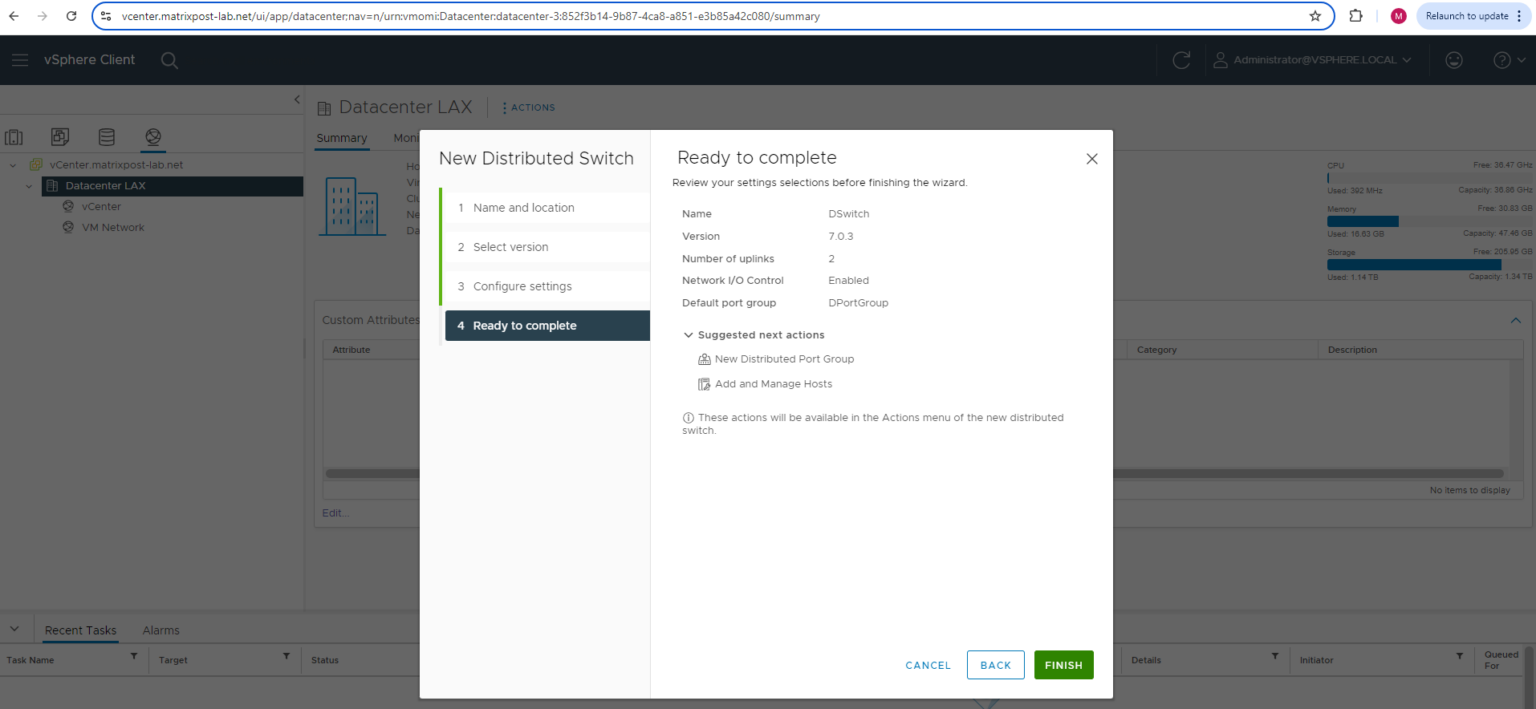Click the feedback smiley icon
This screenshot has height=709, width=1536.
[1453, 60]
